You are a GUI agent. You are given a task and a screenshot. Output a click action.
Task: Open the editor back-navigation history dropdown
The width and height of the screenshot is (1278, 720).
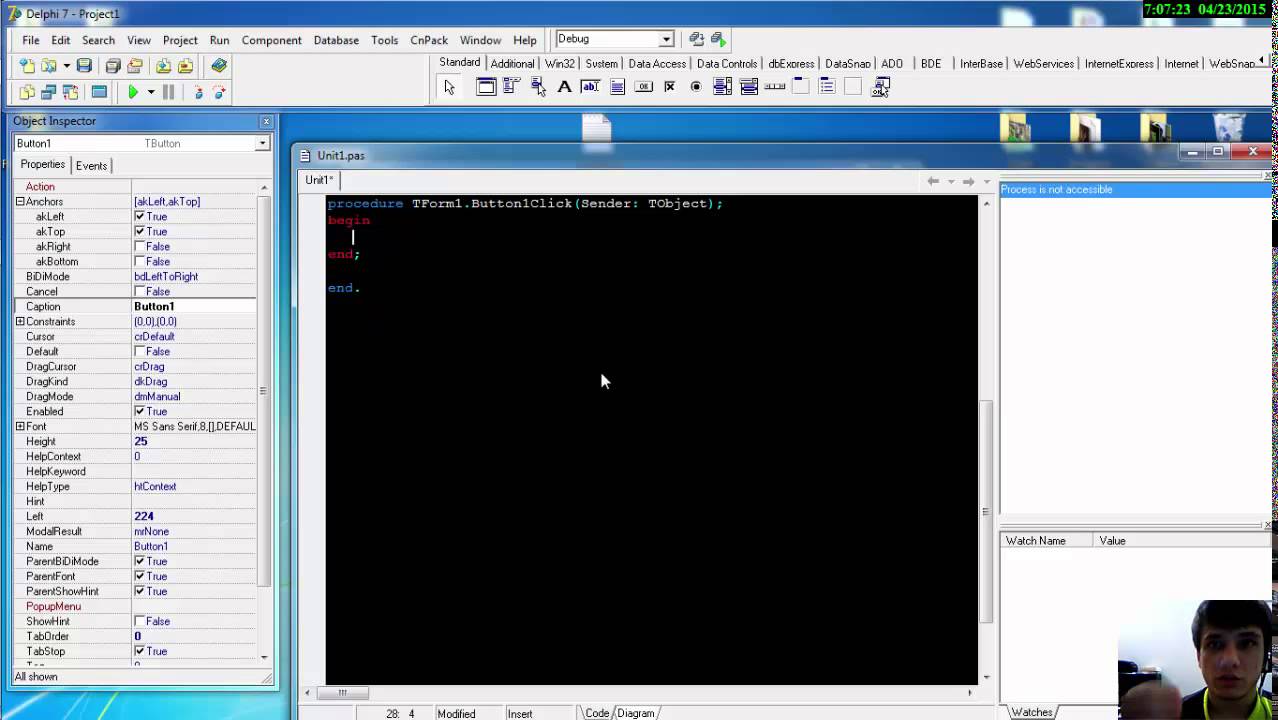(951, 181)
